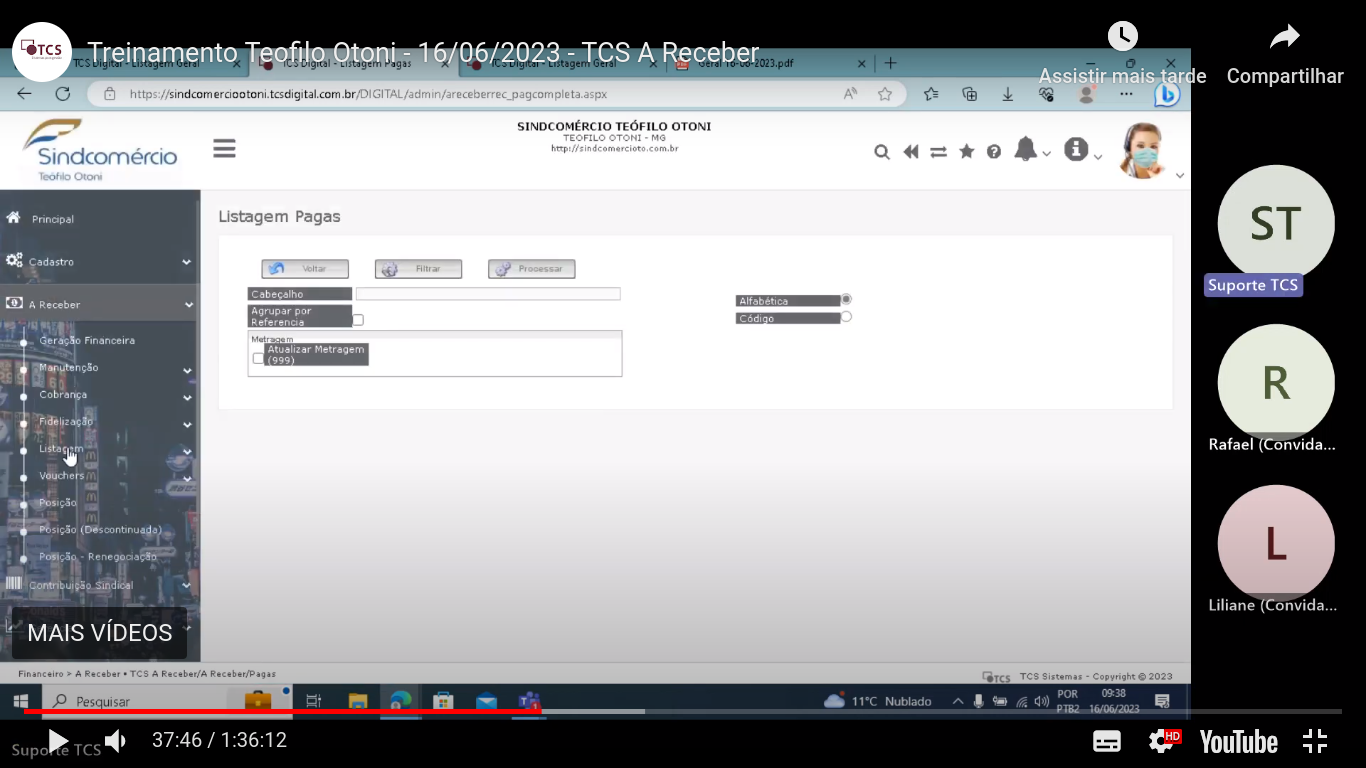
Task: Tick the Atualizar Metragem (999) checkbox
Action: 258,358
